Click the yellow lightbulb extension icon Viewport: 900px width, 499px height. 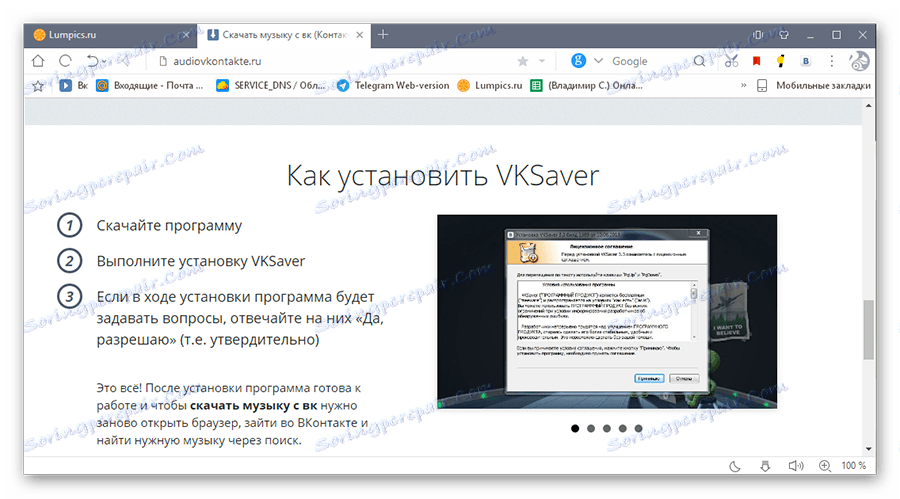click(x=781, y=61)
